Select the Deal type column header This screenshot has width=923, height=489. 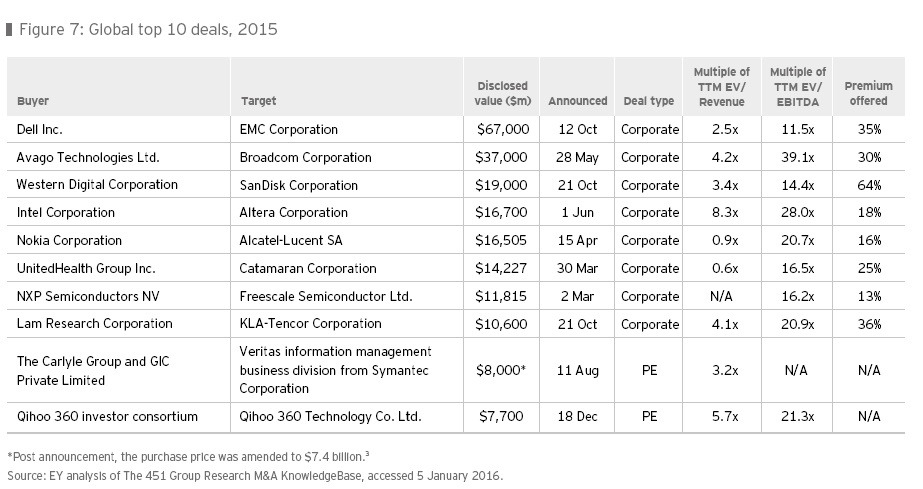pos(648,101)
